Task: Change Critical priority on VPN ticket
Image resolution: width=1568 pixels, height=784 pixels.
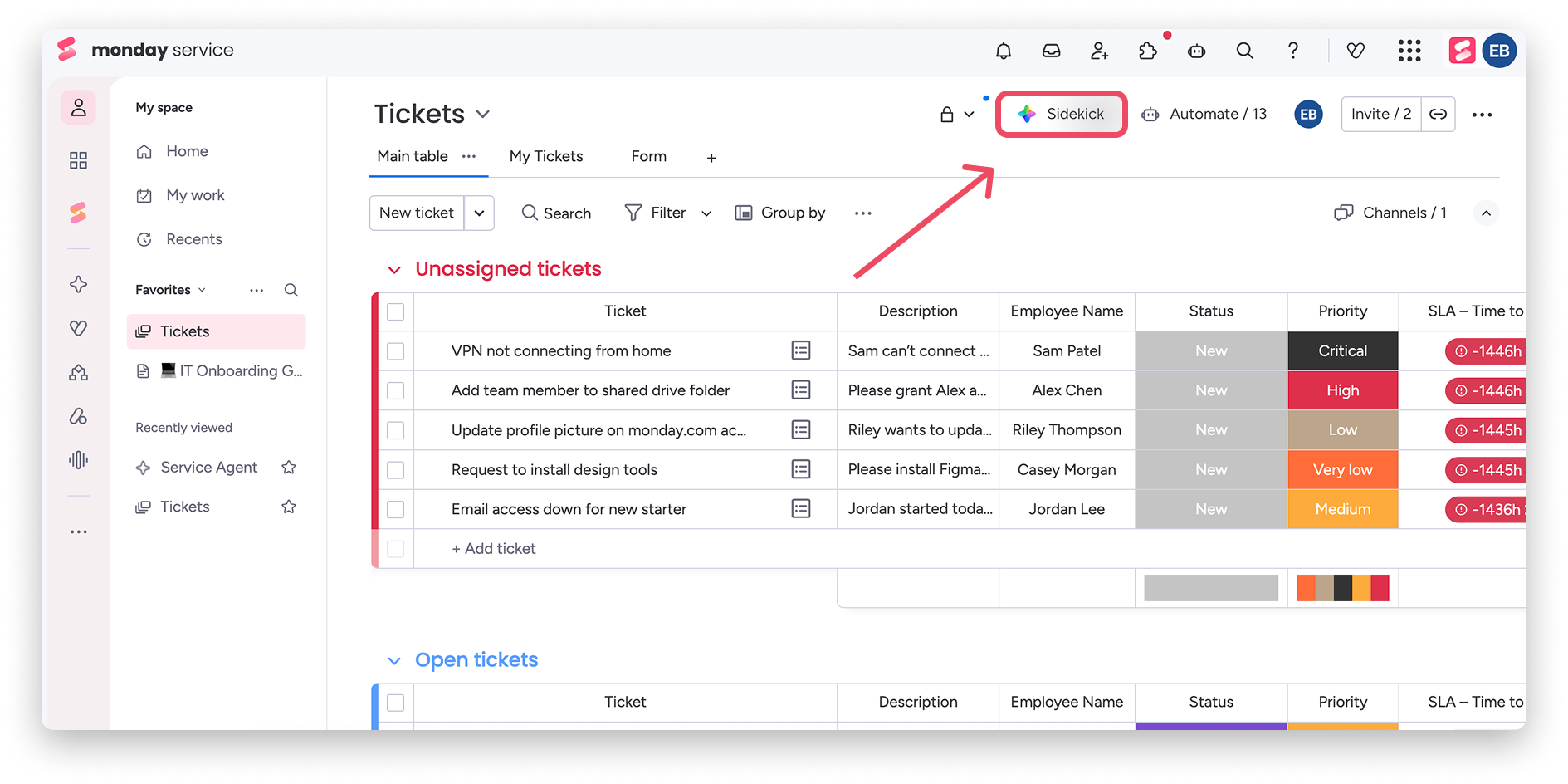Action: 1343,351
